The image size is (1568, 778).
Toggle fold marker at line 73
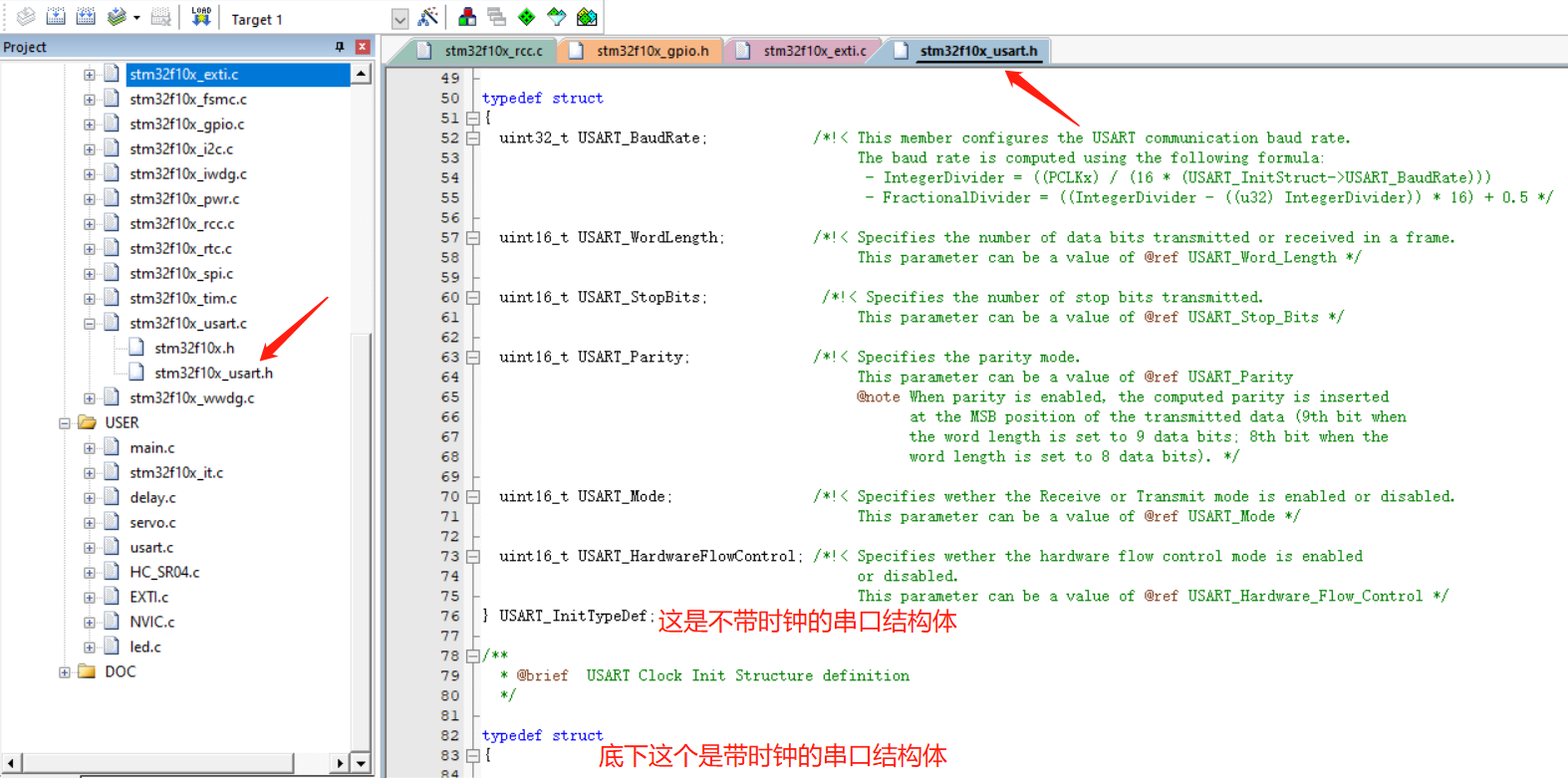click(473, 557)
